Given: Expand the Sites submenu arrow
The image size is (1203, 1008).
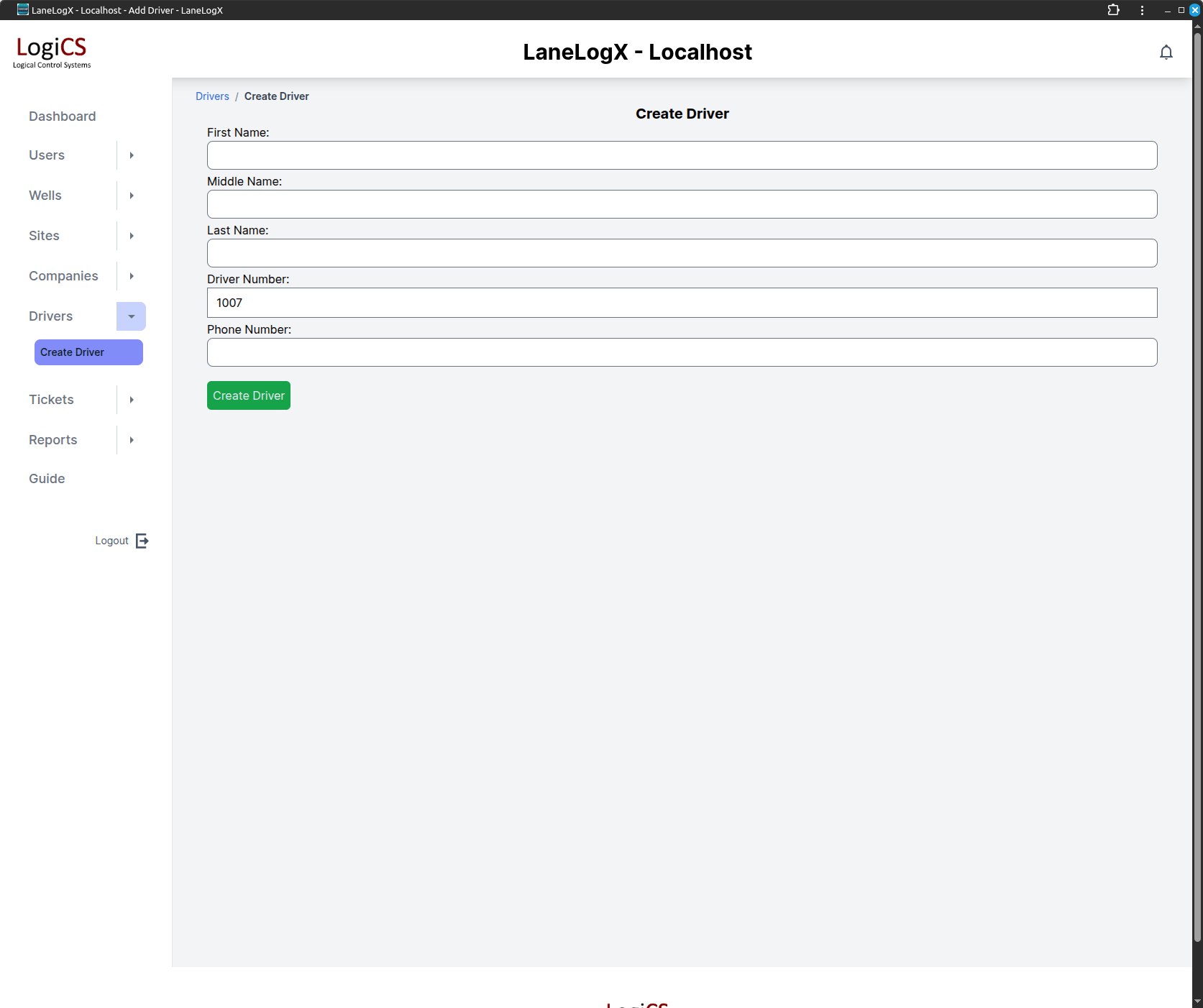Looking at the screenshot, I should tap(132, 236).
